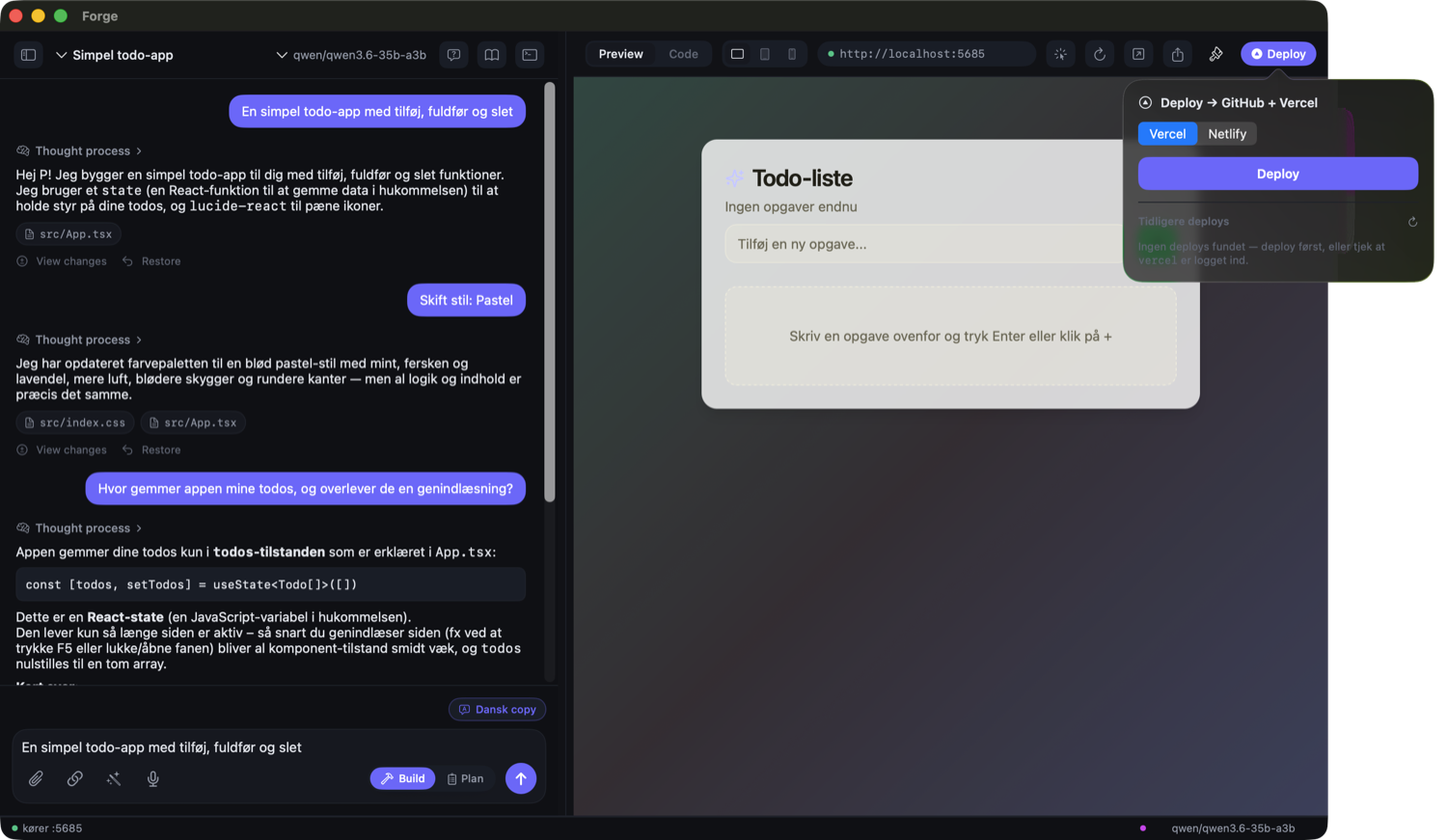The width and height of the screenshot is (1447, 840).
Task: Click the prompt text box
Action: click(278, 747)
